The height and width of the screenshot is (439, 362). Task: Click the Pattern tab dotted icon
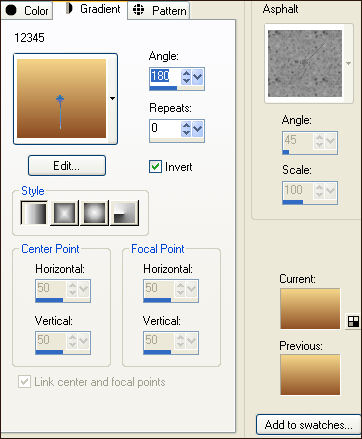coord(138,10)
